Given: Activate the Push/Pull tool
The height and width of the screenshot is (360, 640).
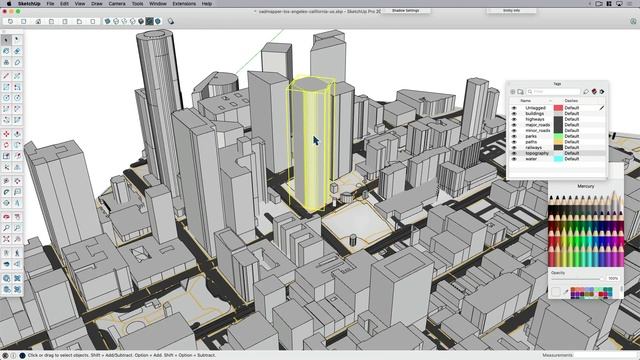Looking at the screenshot, I should pos(17,134).
